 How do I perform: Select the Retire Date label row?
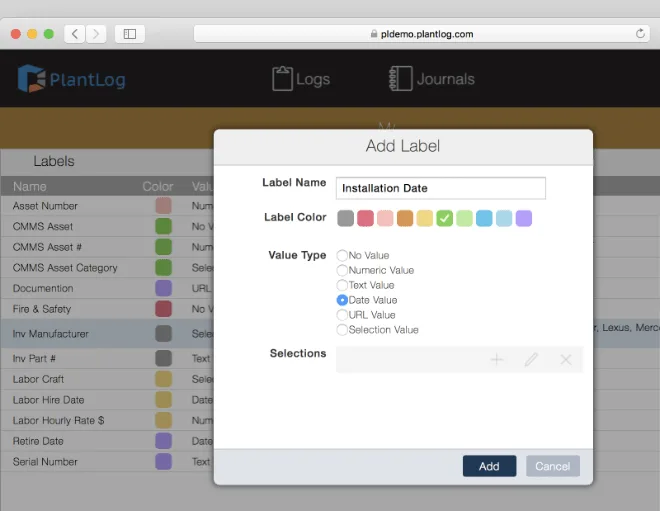(x=107, y=441)
